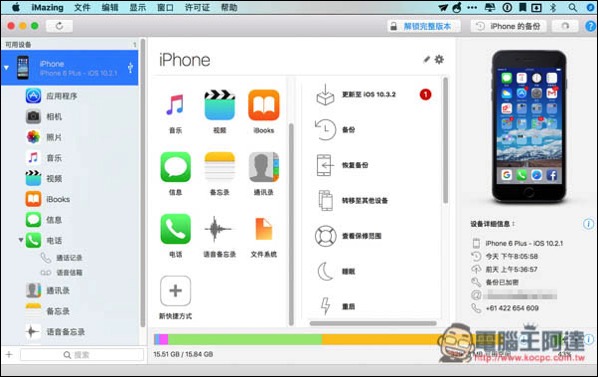Image resolution: width=598 pixels, height=377 pixels.
Task: Open the blue help question mark button
Action: [x=590, y=26]
